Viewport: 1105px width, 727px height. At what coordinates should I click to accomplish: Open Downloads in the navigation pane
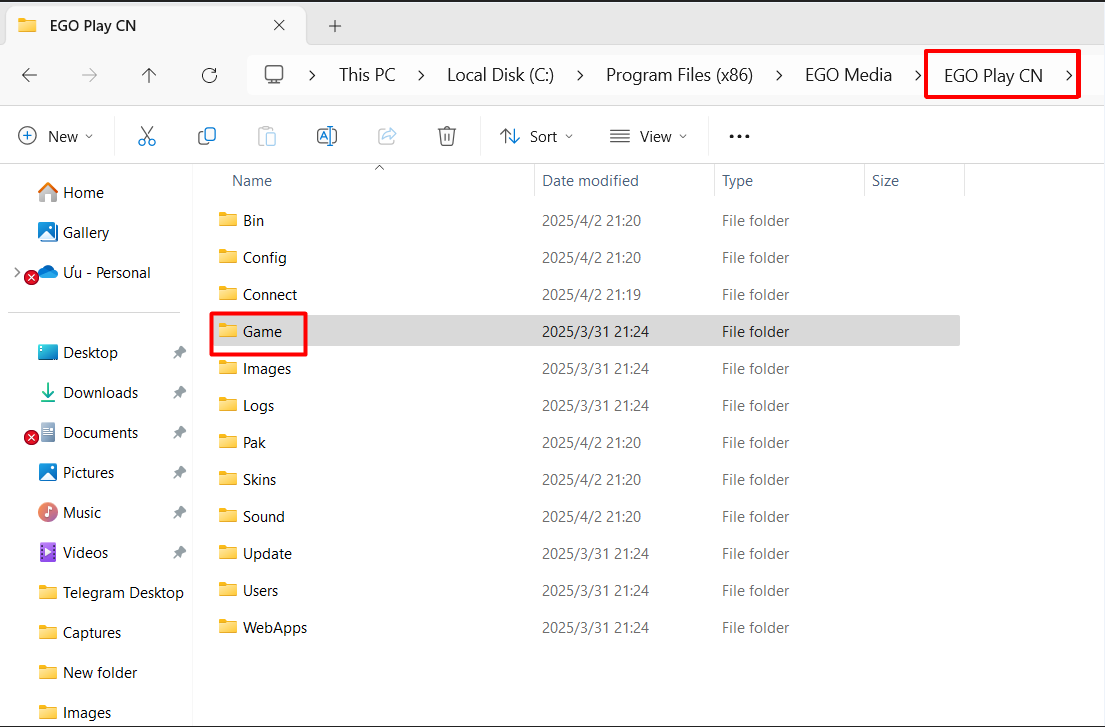[87, 392]
